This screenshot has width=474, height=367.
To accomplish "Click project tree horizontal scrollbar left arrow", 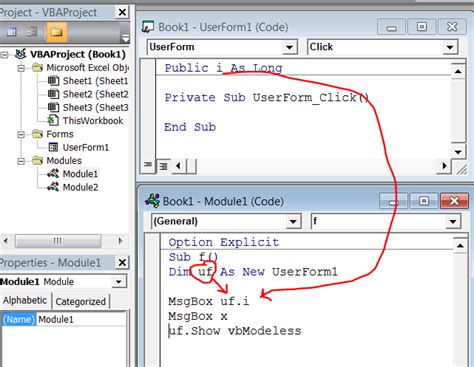I will click(6, 241).
